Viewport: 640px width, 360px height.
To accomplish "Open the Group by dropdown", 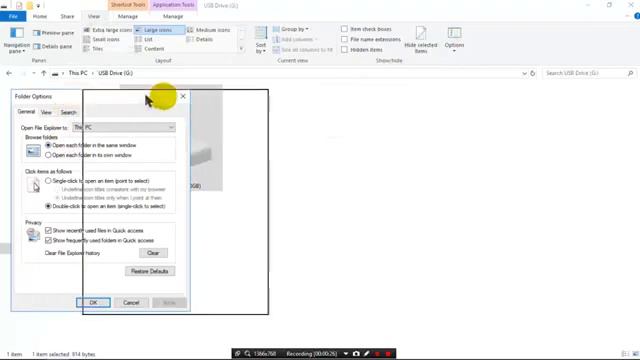I will [291, 29].
